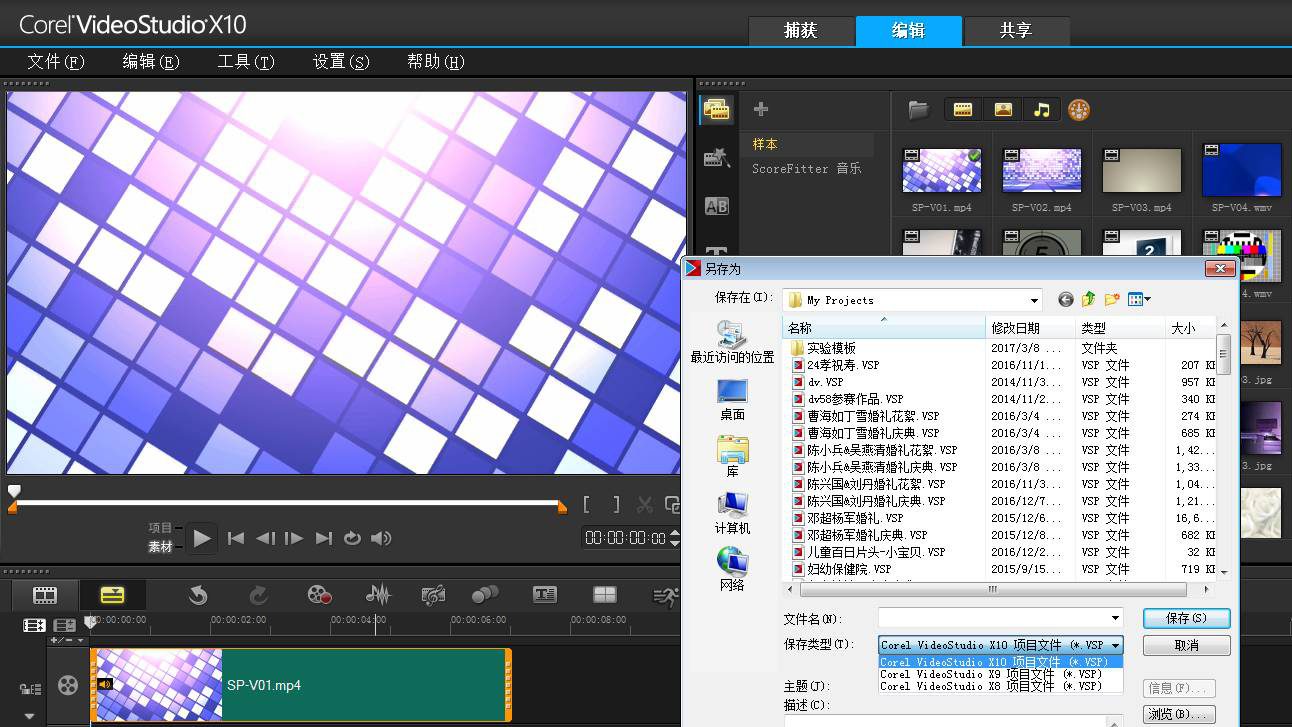This screenshot has height=727, width=1292.
Task: Switch to the 共享 share tab
Action: coord(1015,31)
